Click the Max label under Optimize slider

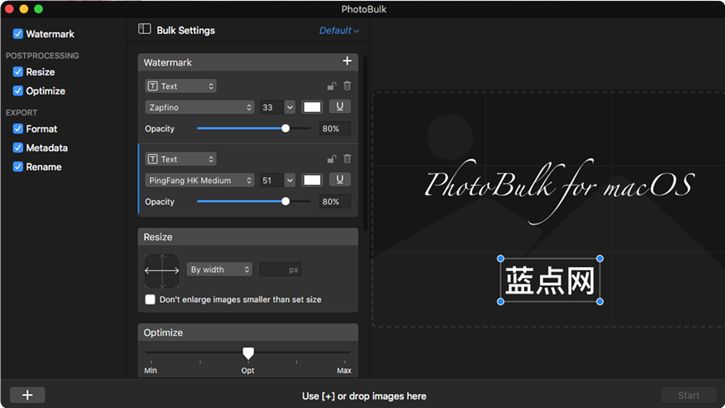[344, 371]
